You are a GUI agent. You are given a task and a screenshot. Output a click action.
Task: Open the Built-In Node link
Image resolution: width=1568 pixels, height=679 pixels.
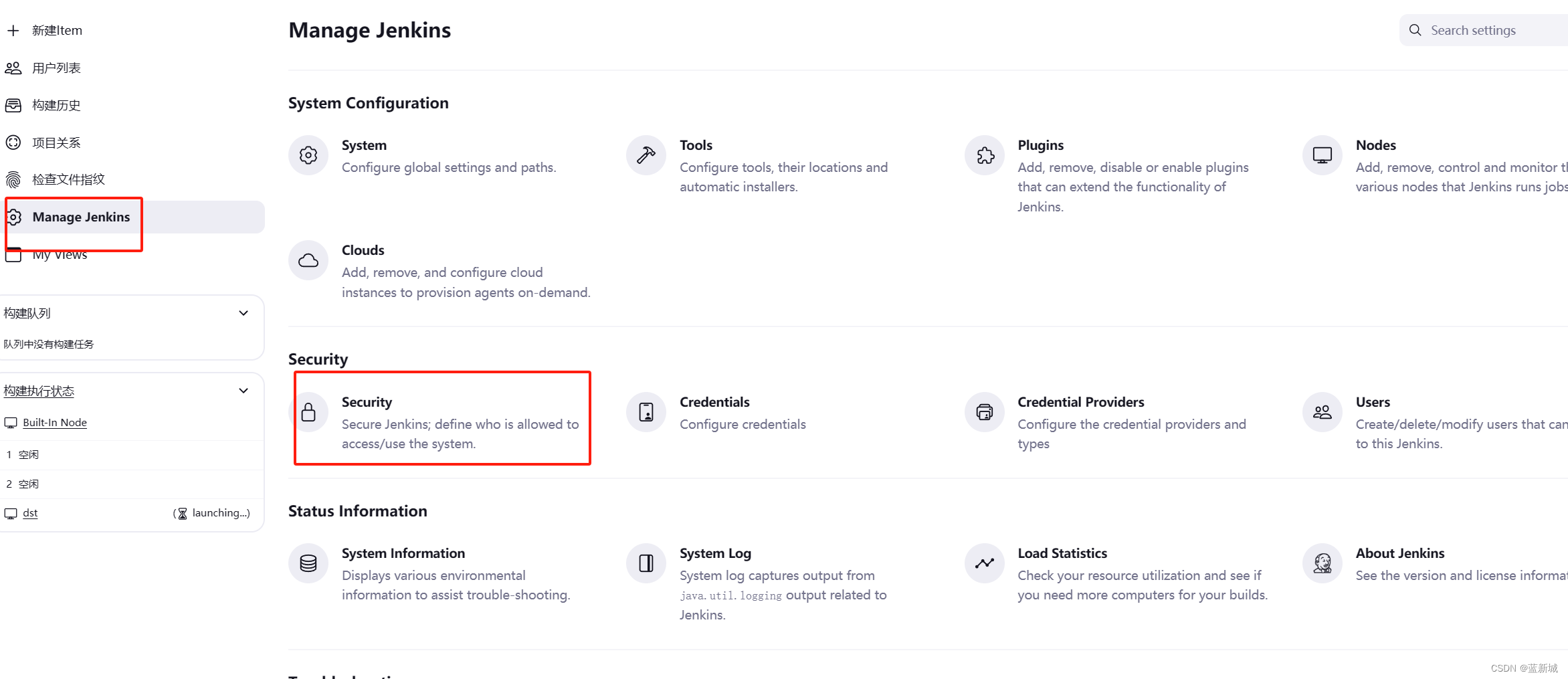[x=55, y=422]
